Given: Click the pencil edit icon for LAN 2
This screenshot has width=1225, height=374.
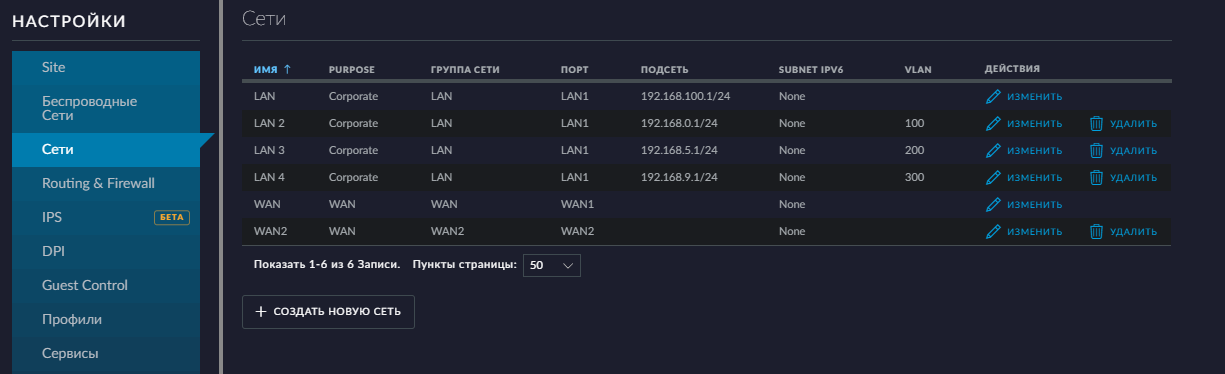Looking at the screenshot, I should [993, 124].
